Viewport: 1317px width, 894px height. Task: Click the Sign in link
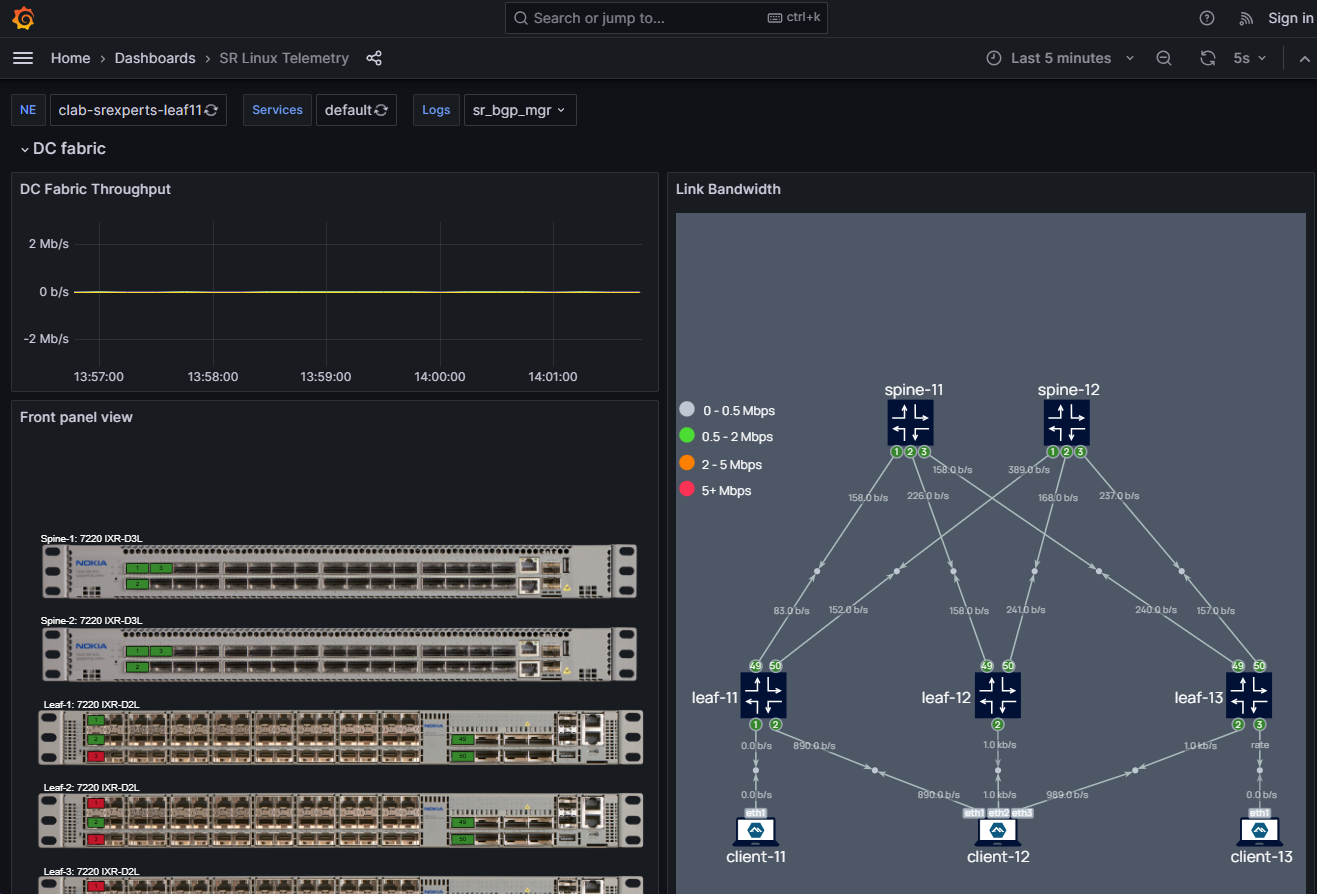click(1290, 18)
